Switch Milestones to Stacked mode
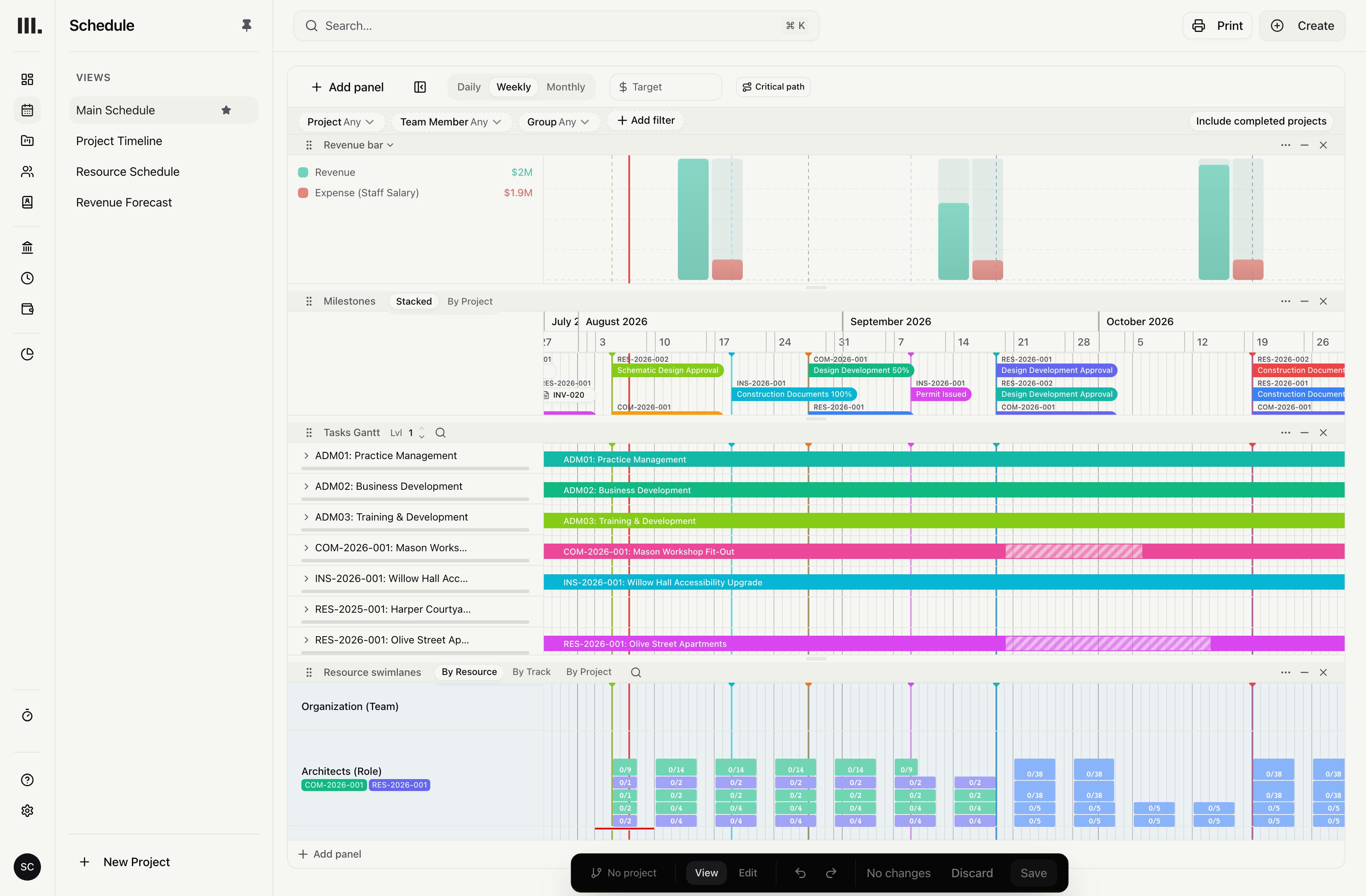Viewport: 1366px width, 896px height. (413, 301)
